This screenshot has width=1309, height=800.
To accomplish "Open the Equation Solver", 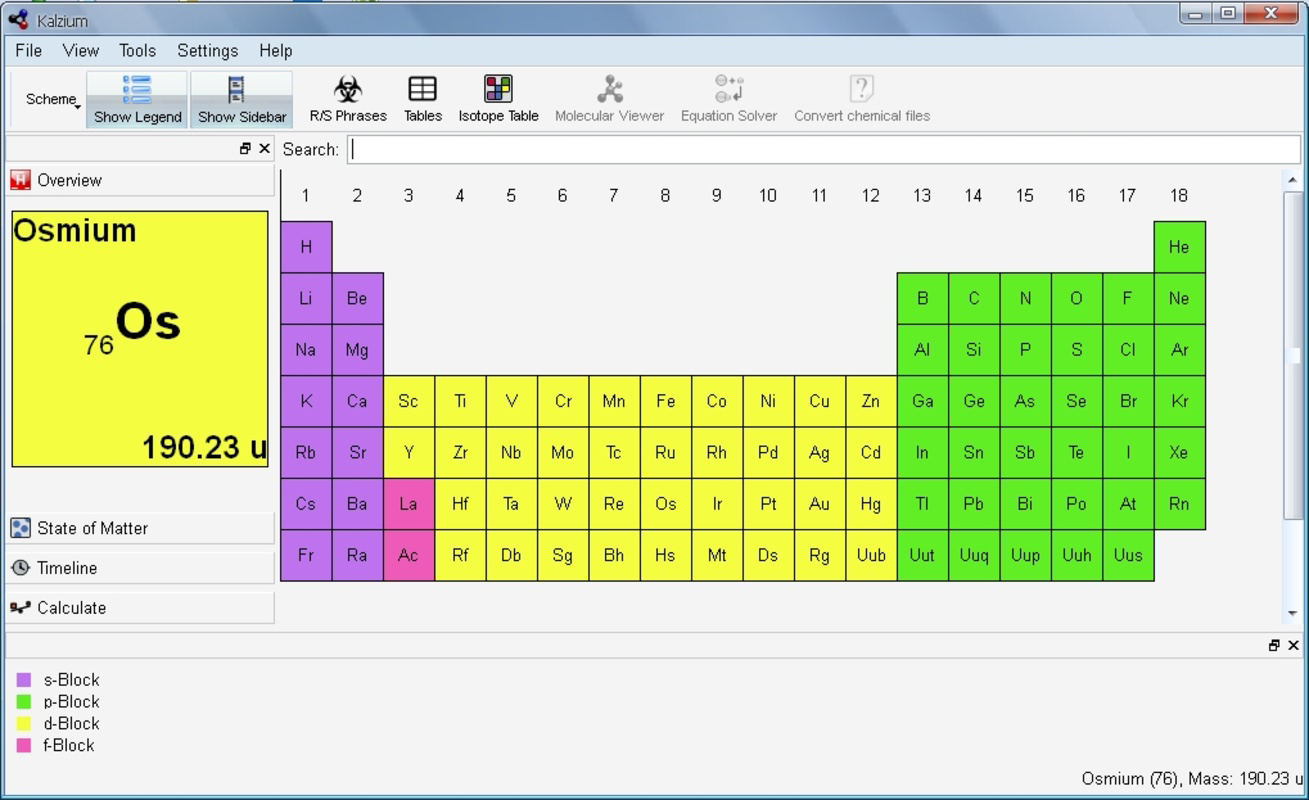I will [728, 99].
